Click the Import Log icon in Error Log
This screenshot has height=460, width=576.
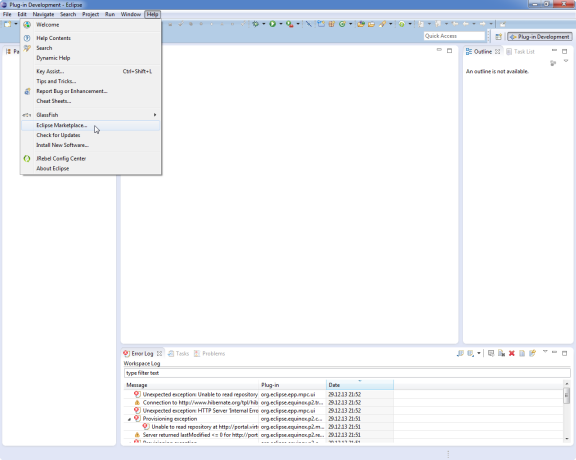(471, 353)
